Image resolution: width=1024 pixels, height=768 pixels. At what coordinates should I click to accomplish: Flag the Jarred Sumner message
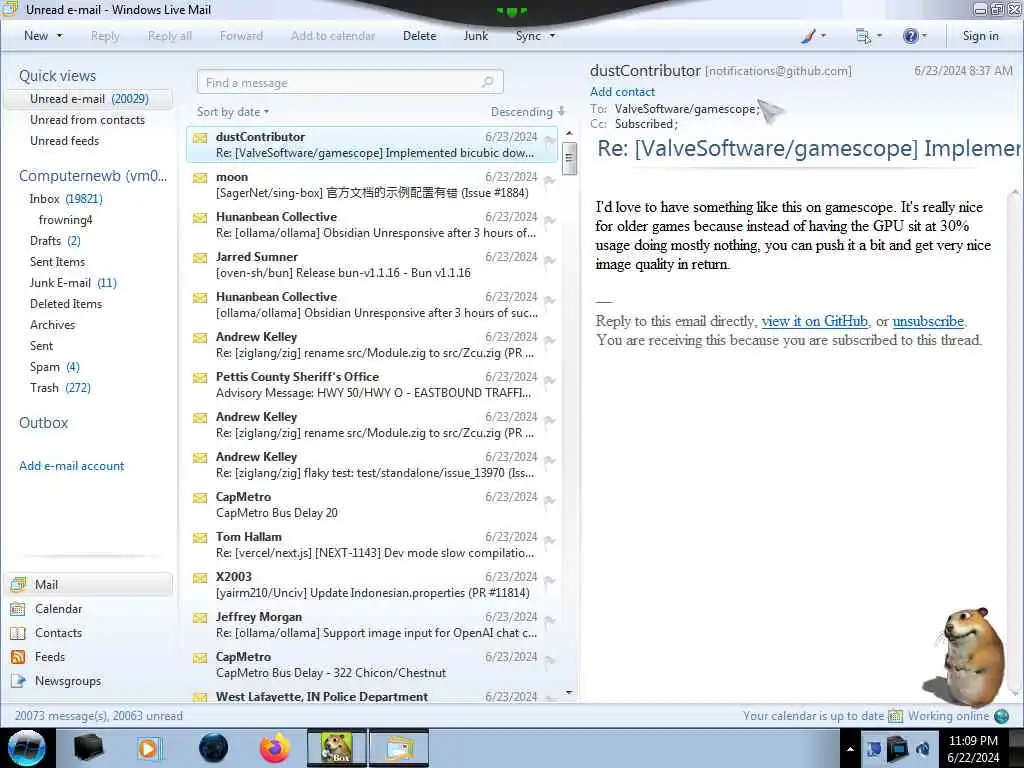pyautogui.click(x=550, y=260)
